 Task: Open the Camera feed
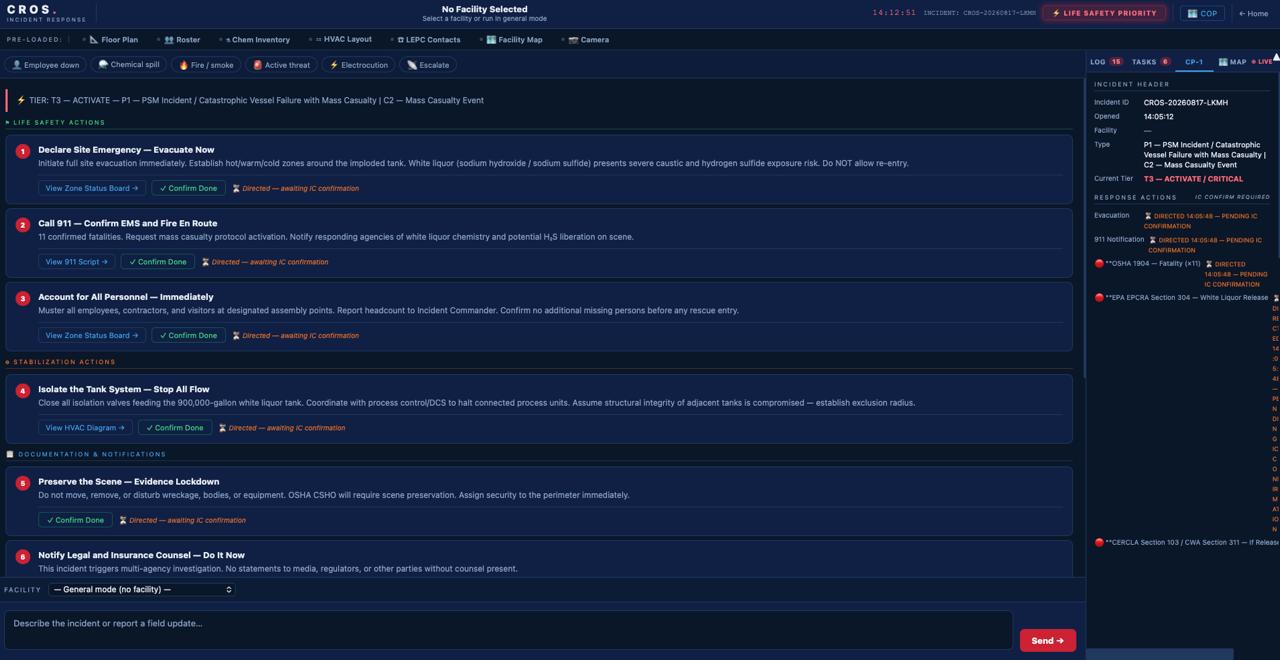click(x=588, y=40)
